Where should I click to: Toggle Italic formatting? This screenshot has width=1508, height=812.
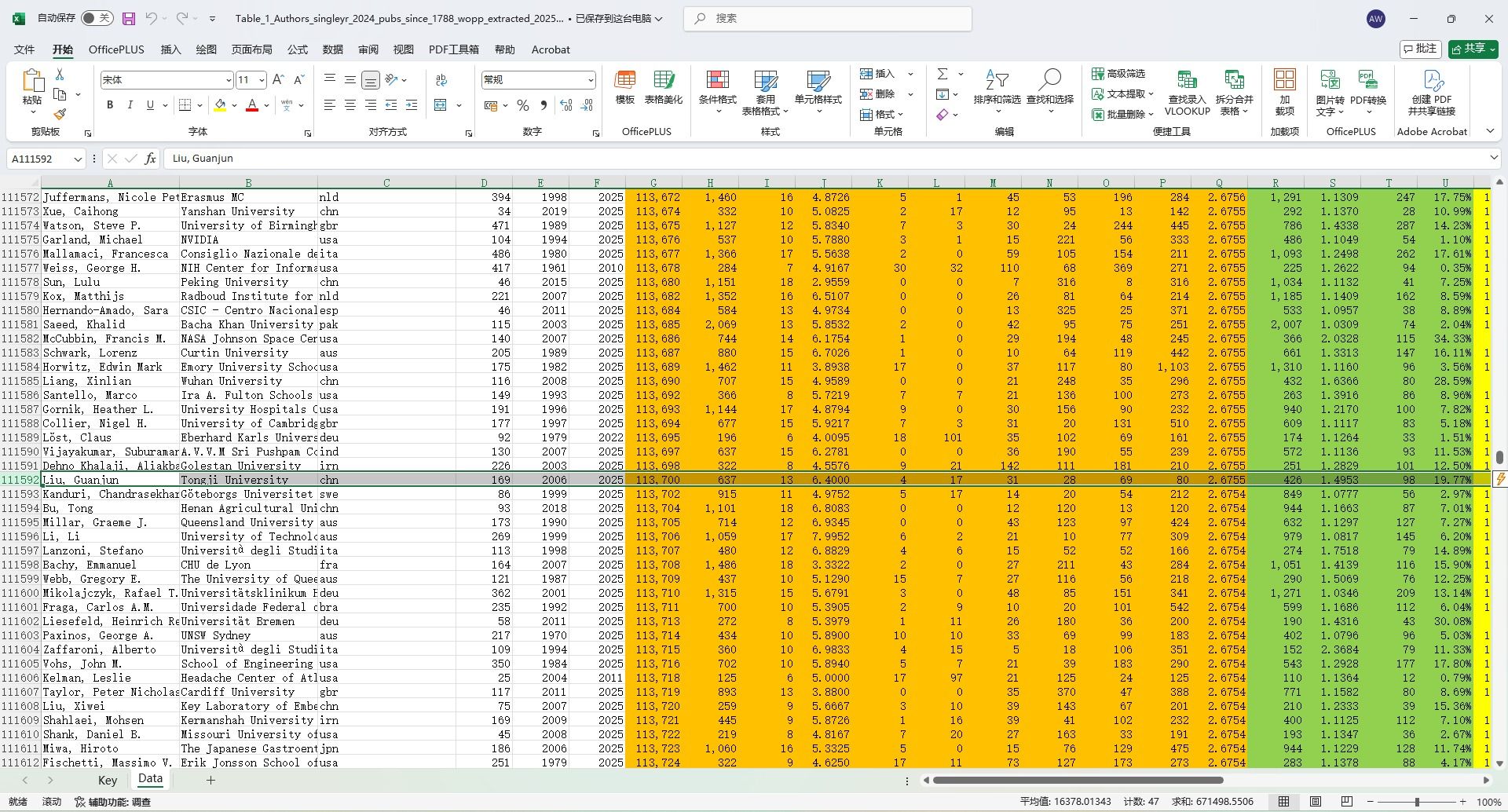click(x=130, y=105)
